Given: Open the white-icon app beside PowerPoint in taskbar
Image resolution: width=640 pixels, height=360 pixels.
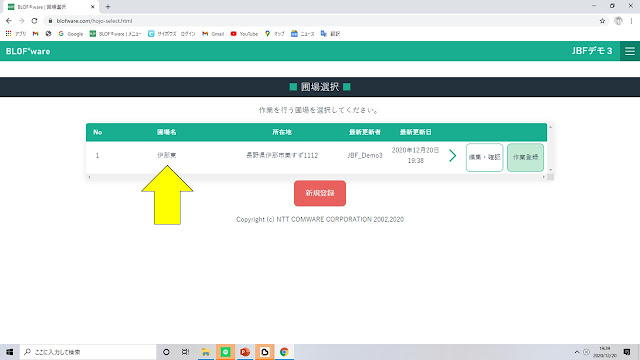Looking at the screenshot, I should coord(264,352).
